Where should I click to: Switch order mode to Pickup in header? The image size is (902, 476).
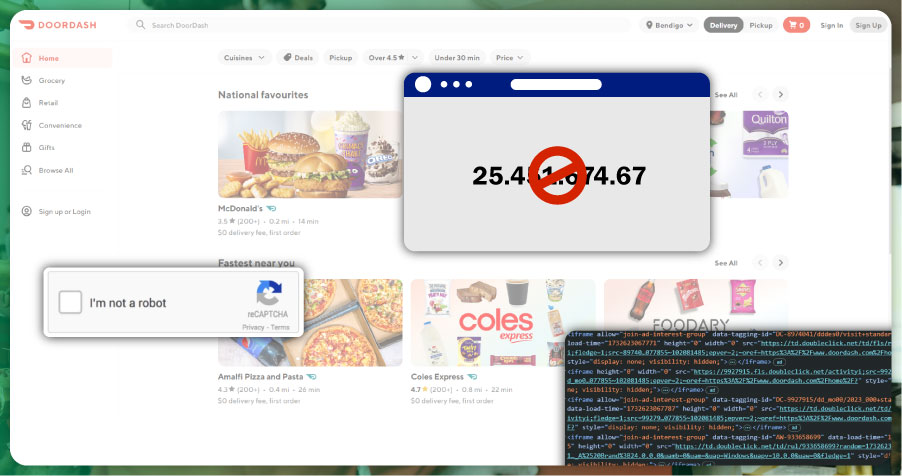coord(761,25)
